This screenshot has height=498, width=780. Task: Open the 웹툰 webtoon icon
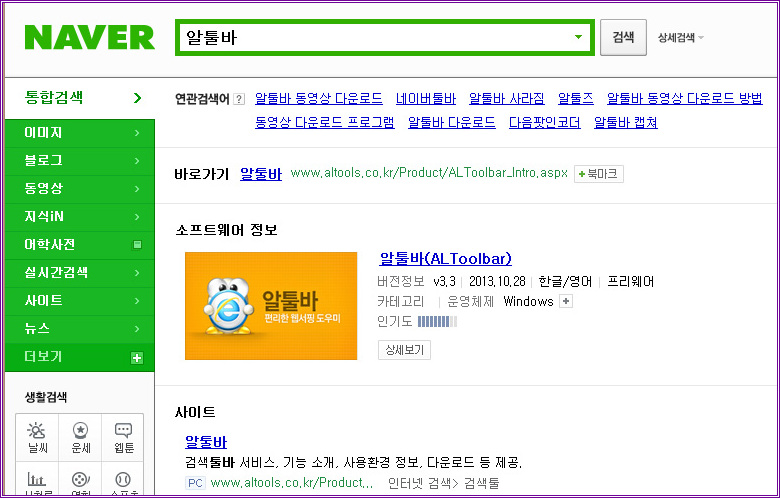click(123, 437)
